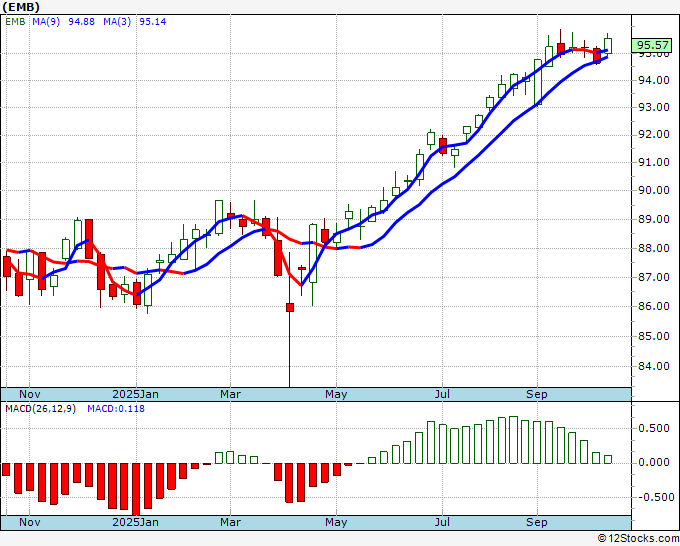This screenshot has height=546, width=680.
Task: Click Nov on the MACD panel date axis
Action: coord(30,522)
